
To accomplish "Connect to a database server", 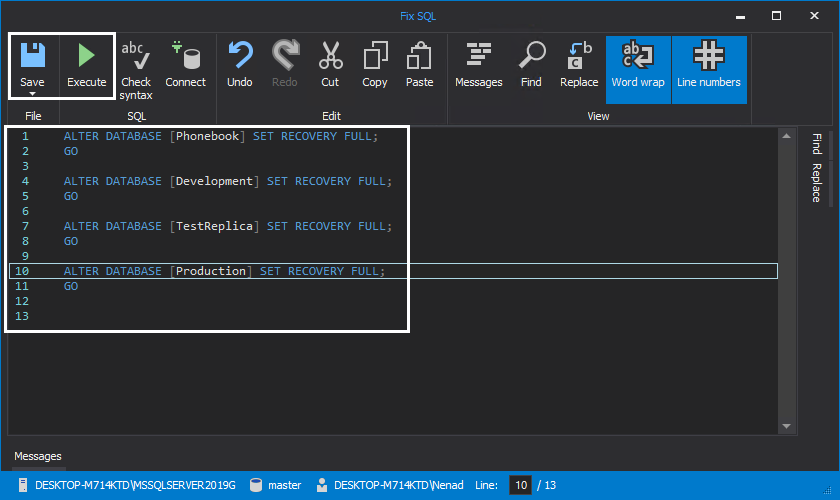I will click(185, 65).
